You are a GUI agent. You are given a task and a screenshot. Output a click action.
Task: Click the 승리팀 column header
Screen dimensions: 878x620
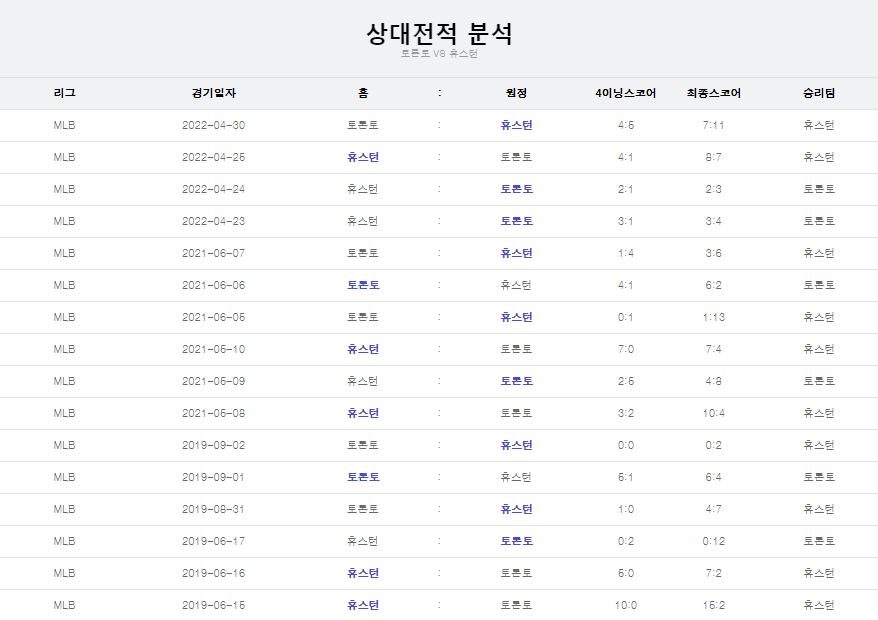click(819, 93)
